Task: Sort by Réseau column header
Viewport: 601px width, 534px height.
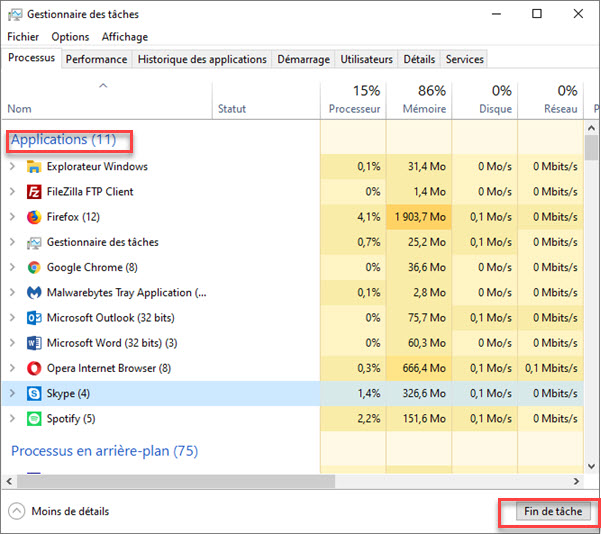Action: [550, 99]
